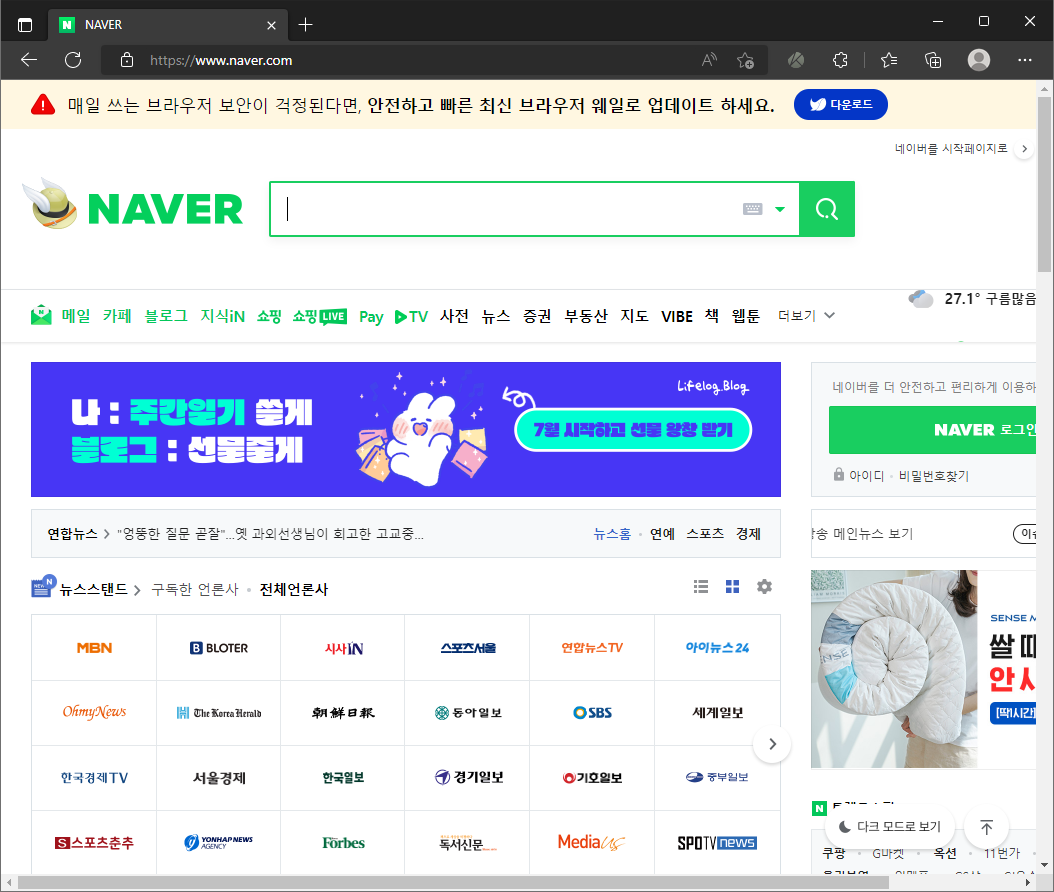Click the NAVER logo
The width and height of the screenshot is (1054, 892).
pyautogui.click(x=165, y=209)
